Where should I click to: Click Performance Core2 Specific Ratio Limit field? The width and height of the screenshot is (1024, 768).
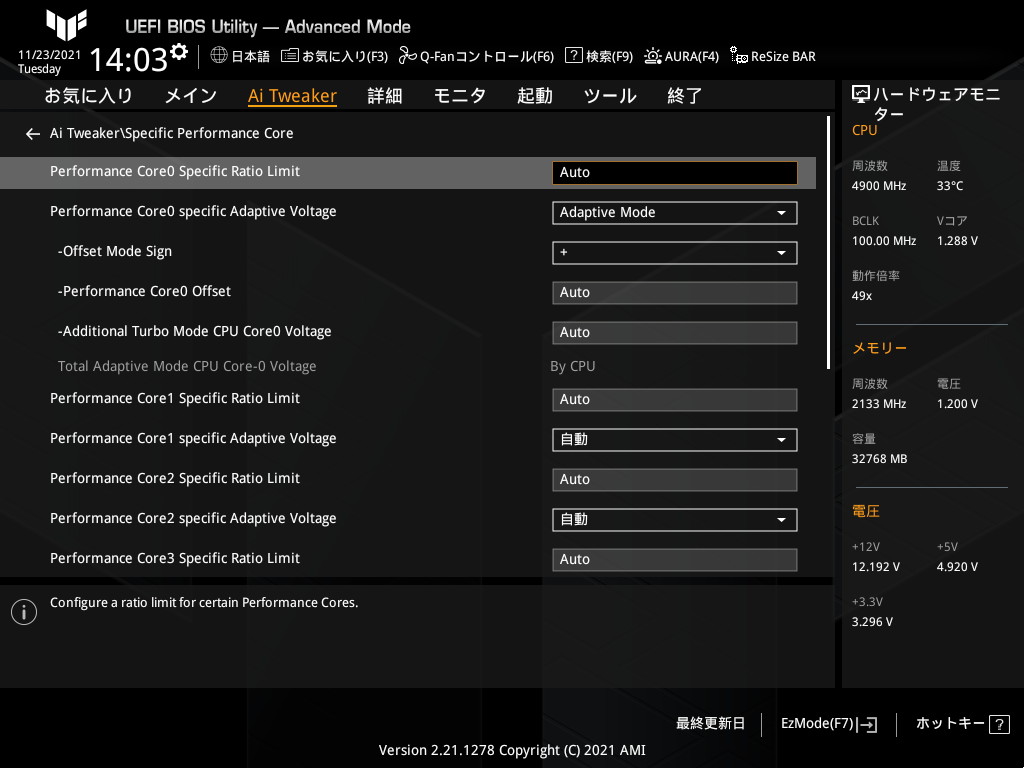point(675,480)
